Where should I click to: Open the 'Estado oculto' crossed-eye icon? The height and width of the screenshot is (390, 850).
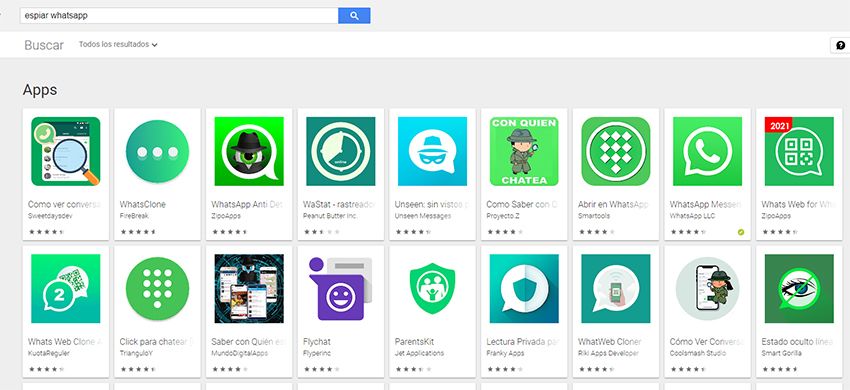799,289
